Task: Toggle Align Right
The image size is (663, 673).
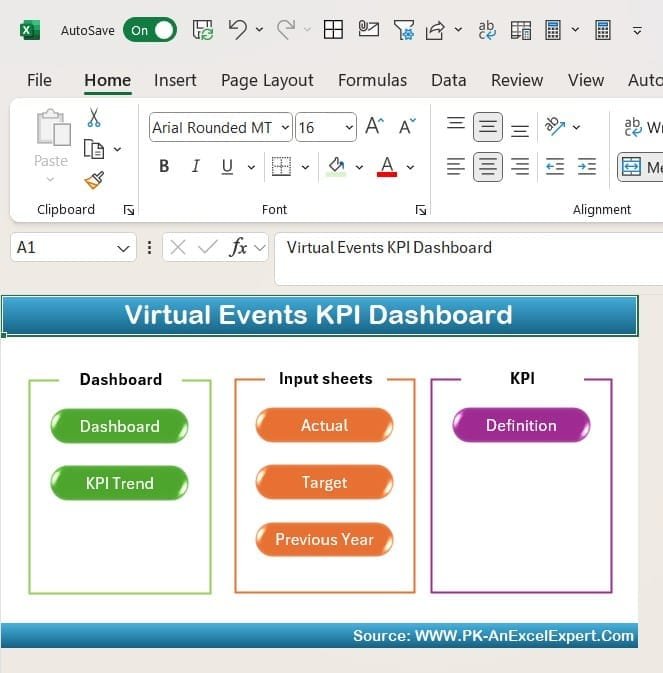Action: [x=520, y=167]
